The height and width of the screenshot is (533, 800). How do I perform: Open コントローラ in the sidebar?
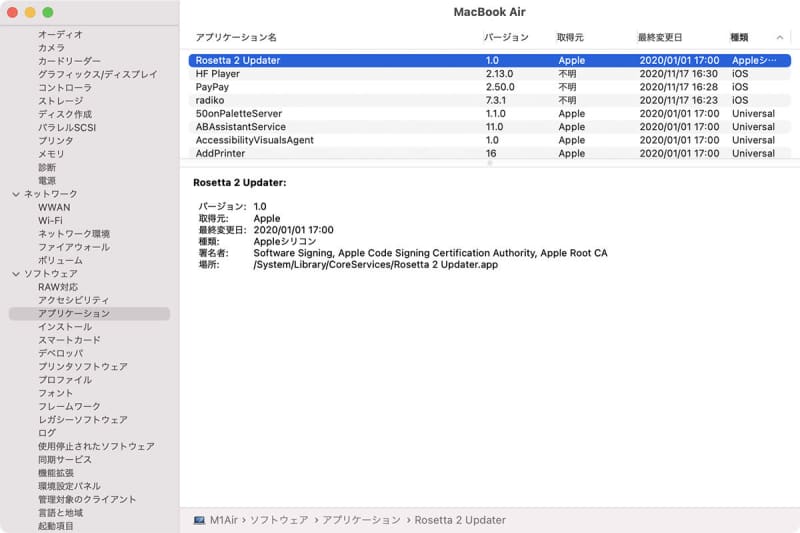(x=65, y=88)
